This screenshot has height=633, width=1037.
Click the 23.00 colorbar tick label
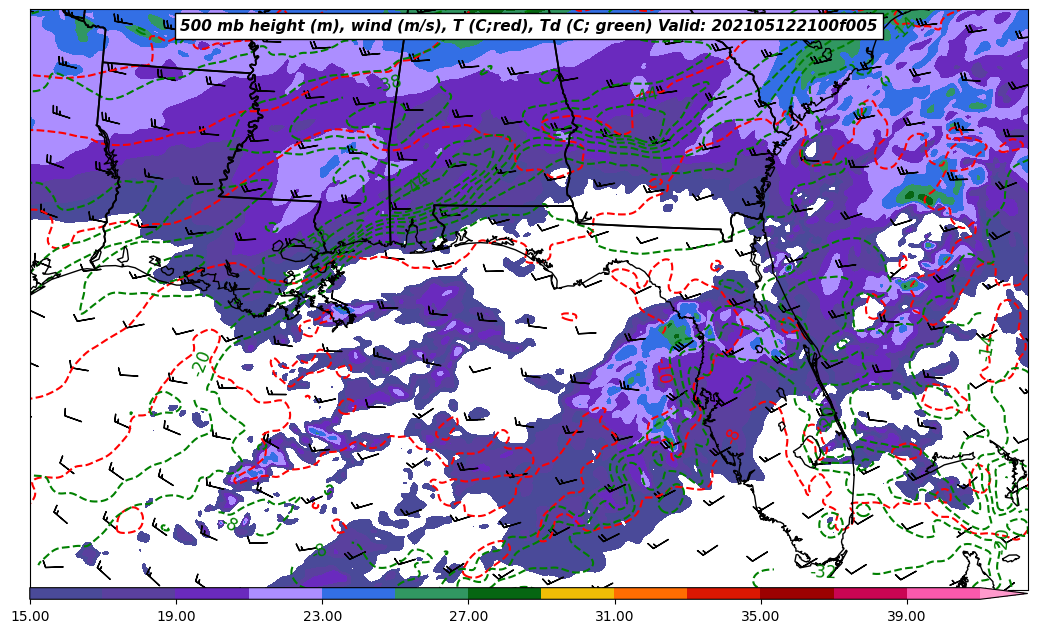(322, 616)
